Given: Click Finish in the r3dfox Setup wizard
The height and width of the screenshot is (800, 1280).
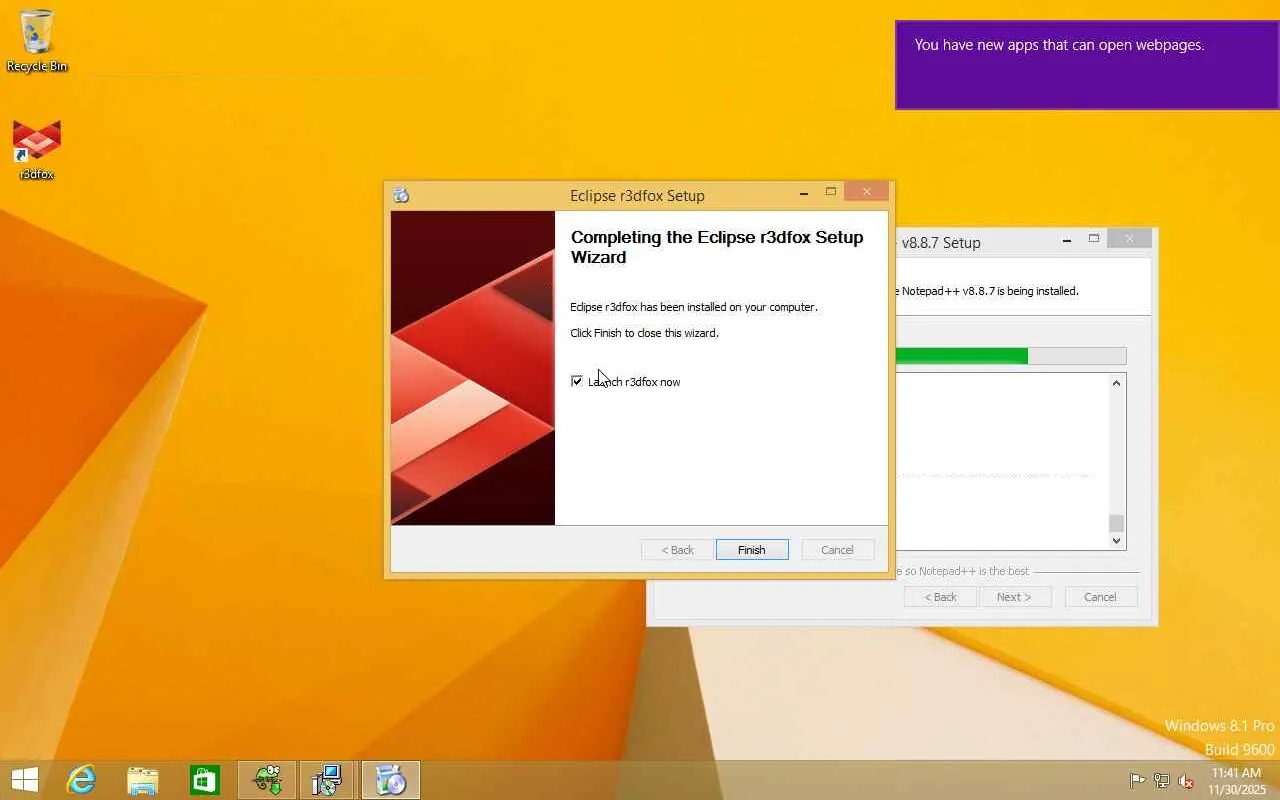Looking at the screenshot, I should [x=752, y=550].
